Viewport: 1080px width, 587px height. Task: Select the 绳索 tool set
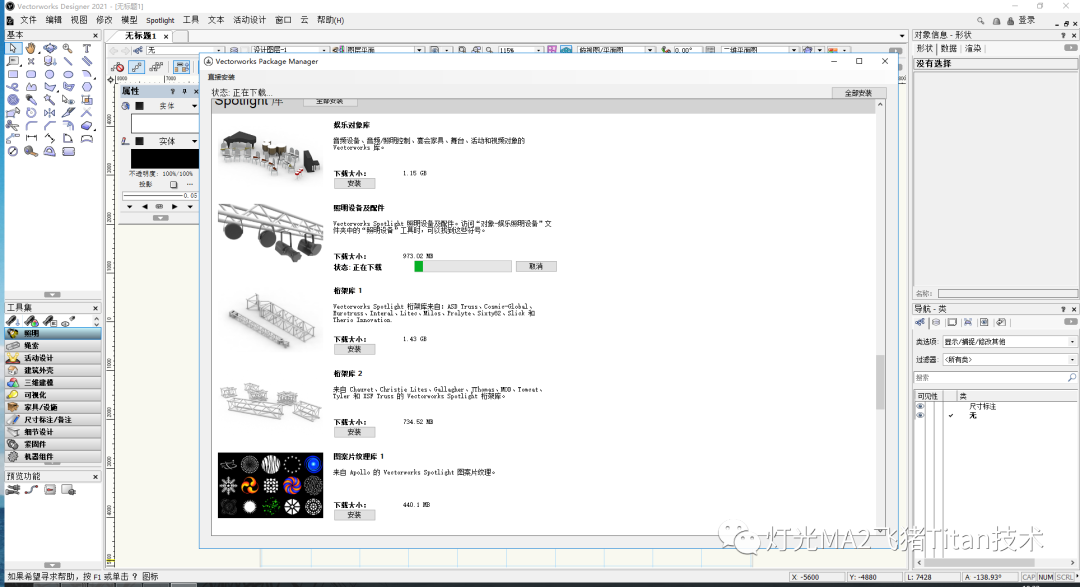(x=53, y=346)
